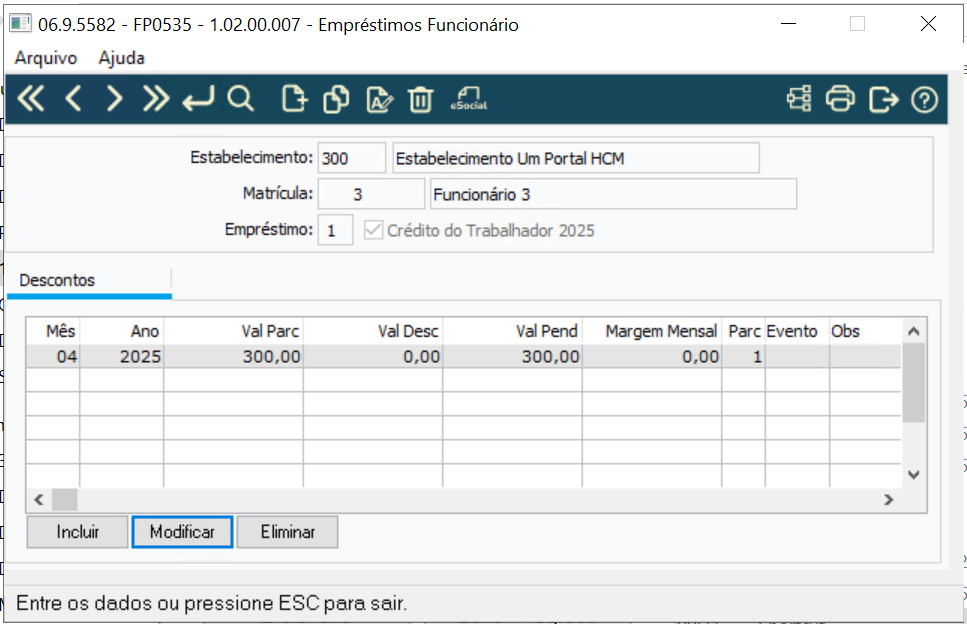Open help via question mark icon
This screenshot has height=624, width=967.
(x=924, y=99)
